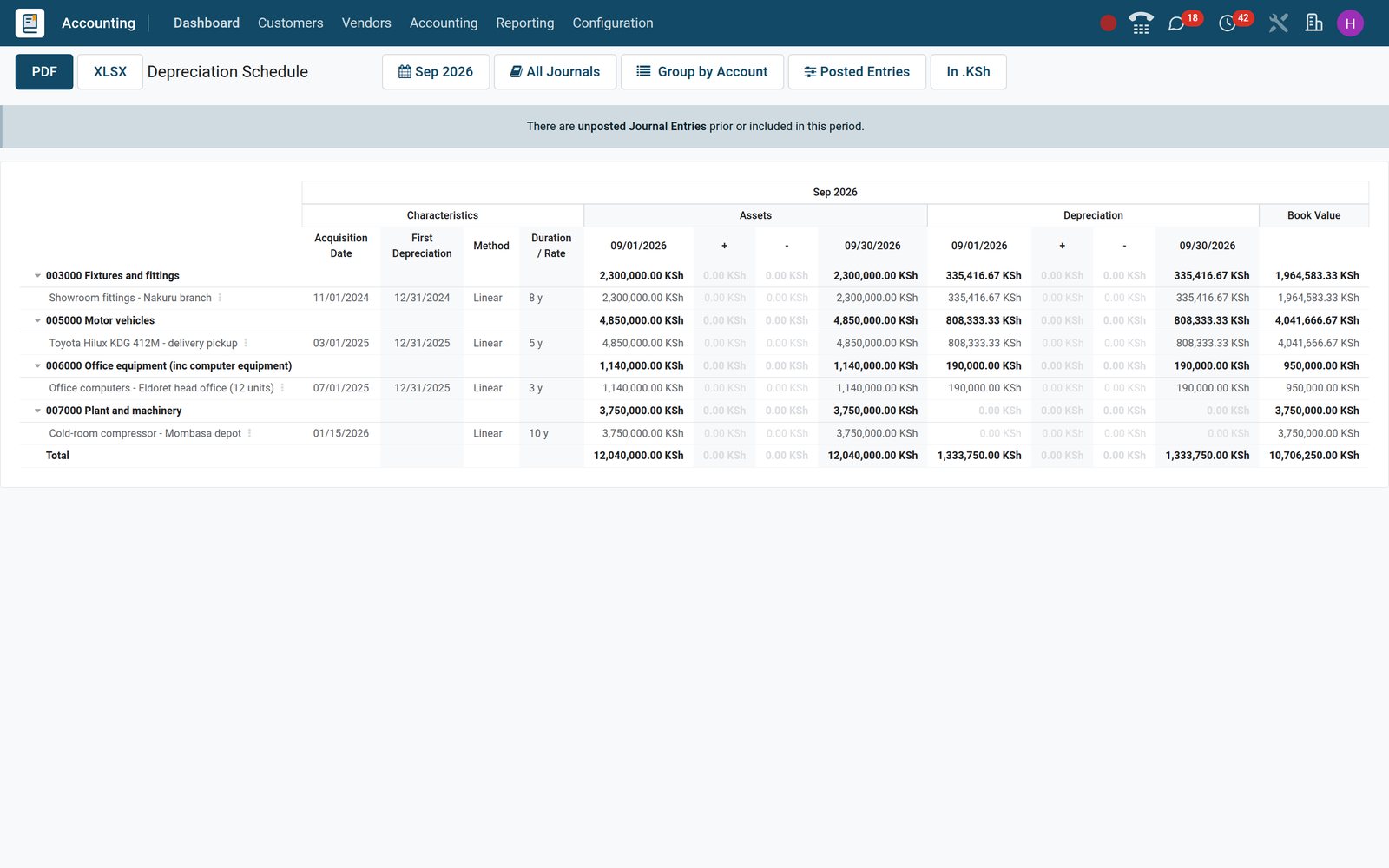The width and height of the screenshot is (1389, 868).
Task: Open the Showroom fittings - Nakuru branch asset
Action: pos(130,298)
